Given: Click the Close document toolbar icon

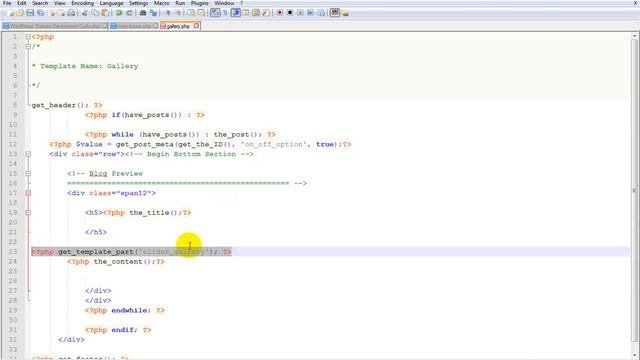Looking at the screenshot, I should [52, 13].
